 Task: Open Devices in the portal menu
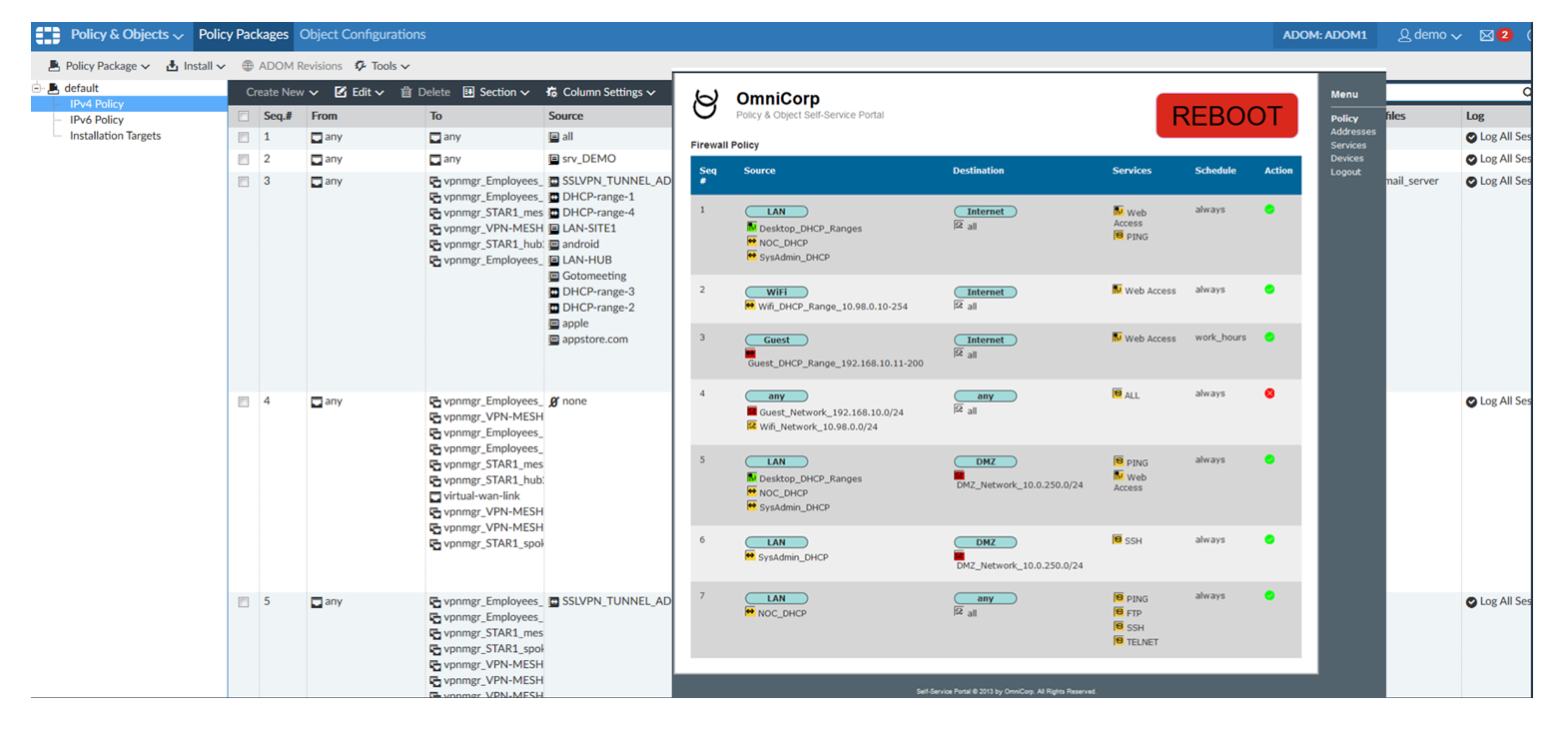pyautogui.click(x=1346, y=159)
